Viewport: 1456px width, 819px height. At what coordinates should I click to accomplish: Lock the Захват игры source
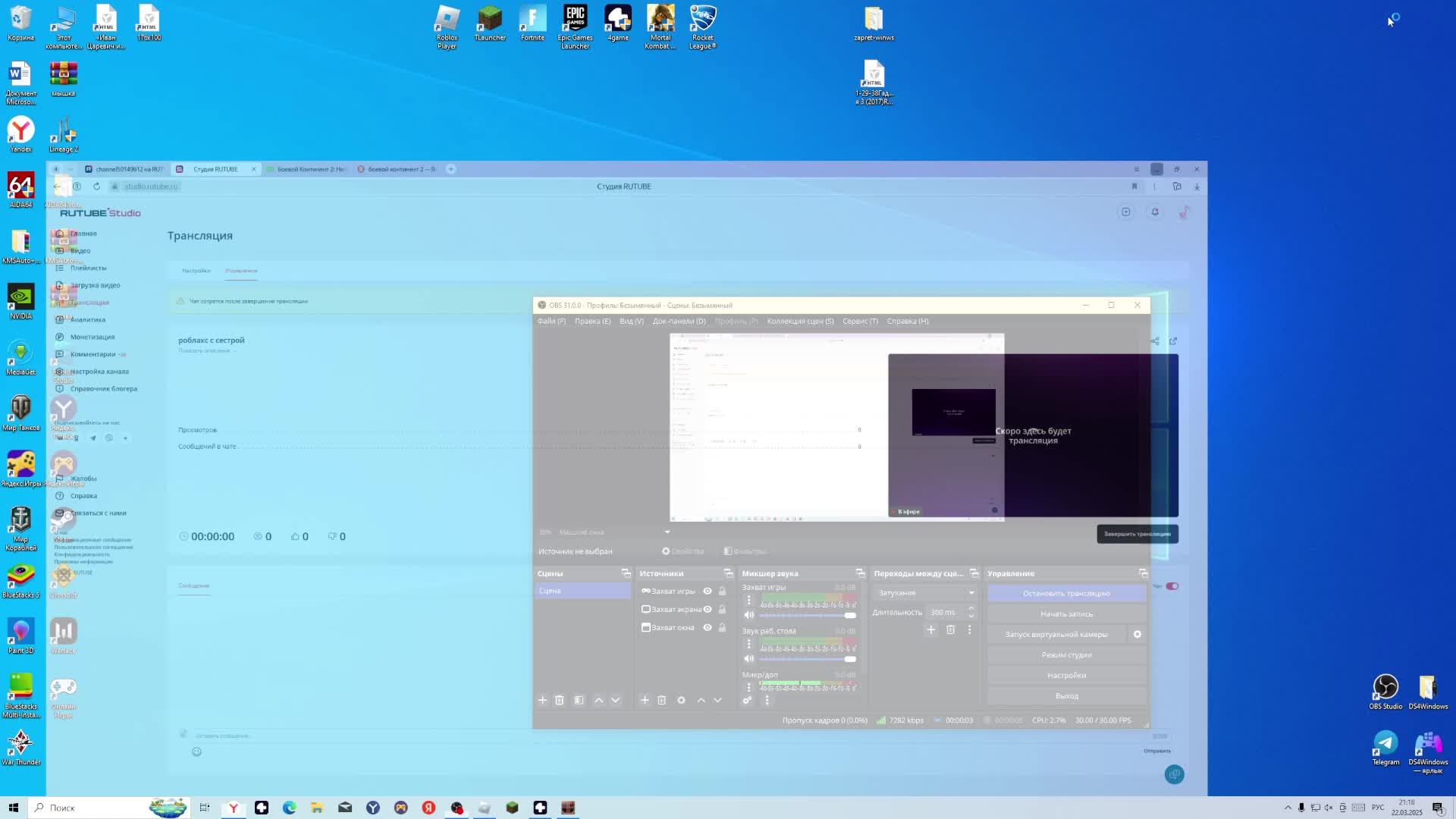click(x=722, y=591)
